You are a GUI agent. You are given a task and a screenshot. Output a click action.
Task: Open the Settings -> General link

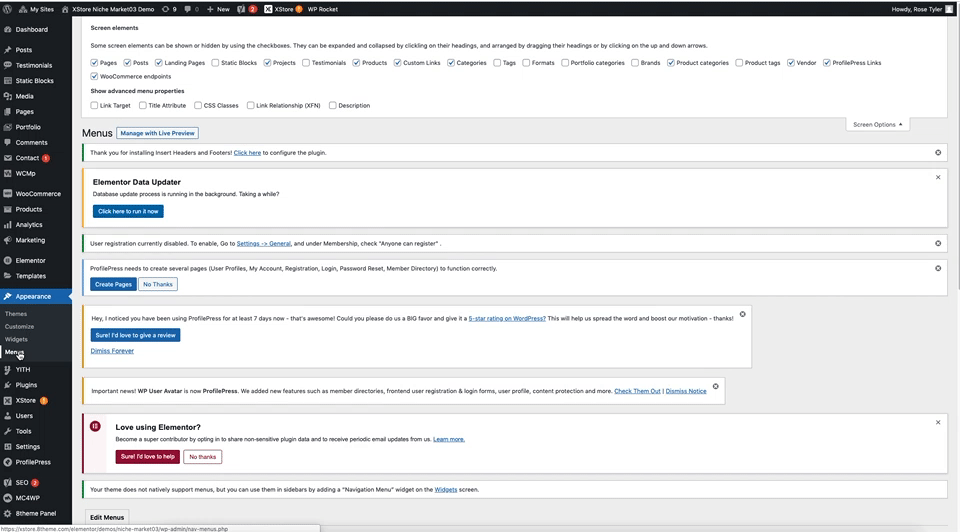click(264, 243)
